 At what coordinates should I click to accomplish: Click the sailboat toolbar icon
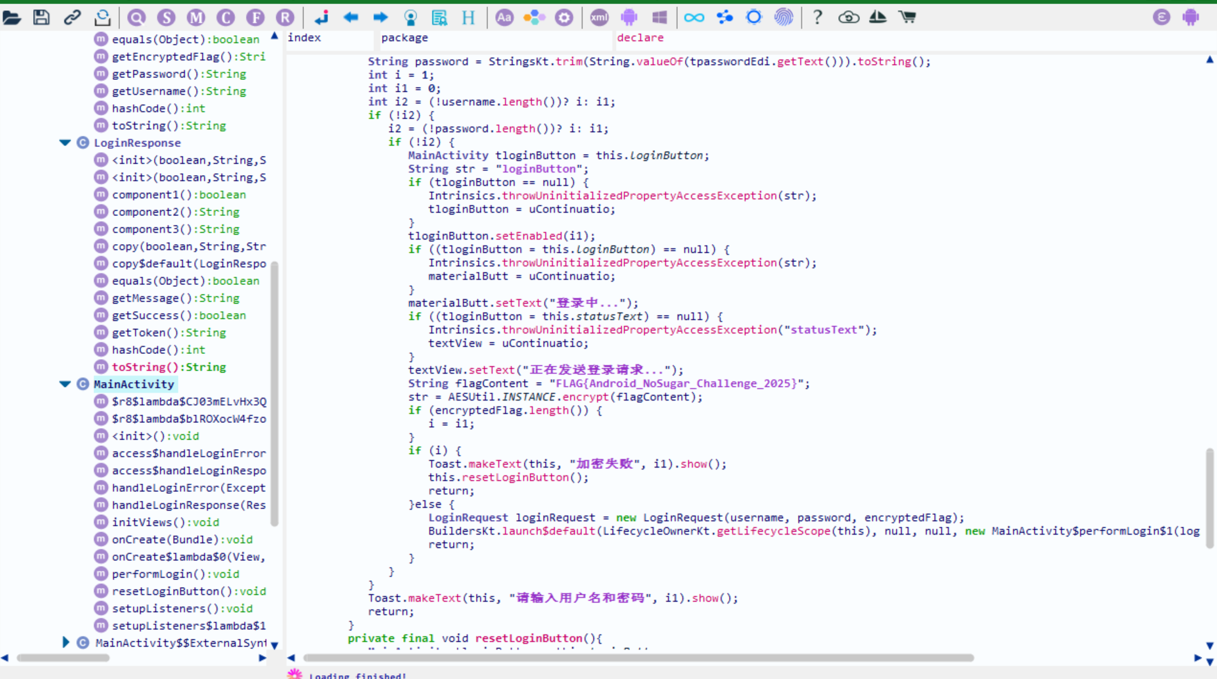click(877, 17)
